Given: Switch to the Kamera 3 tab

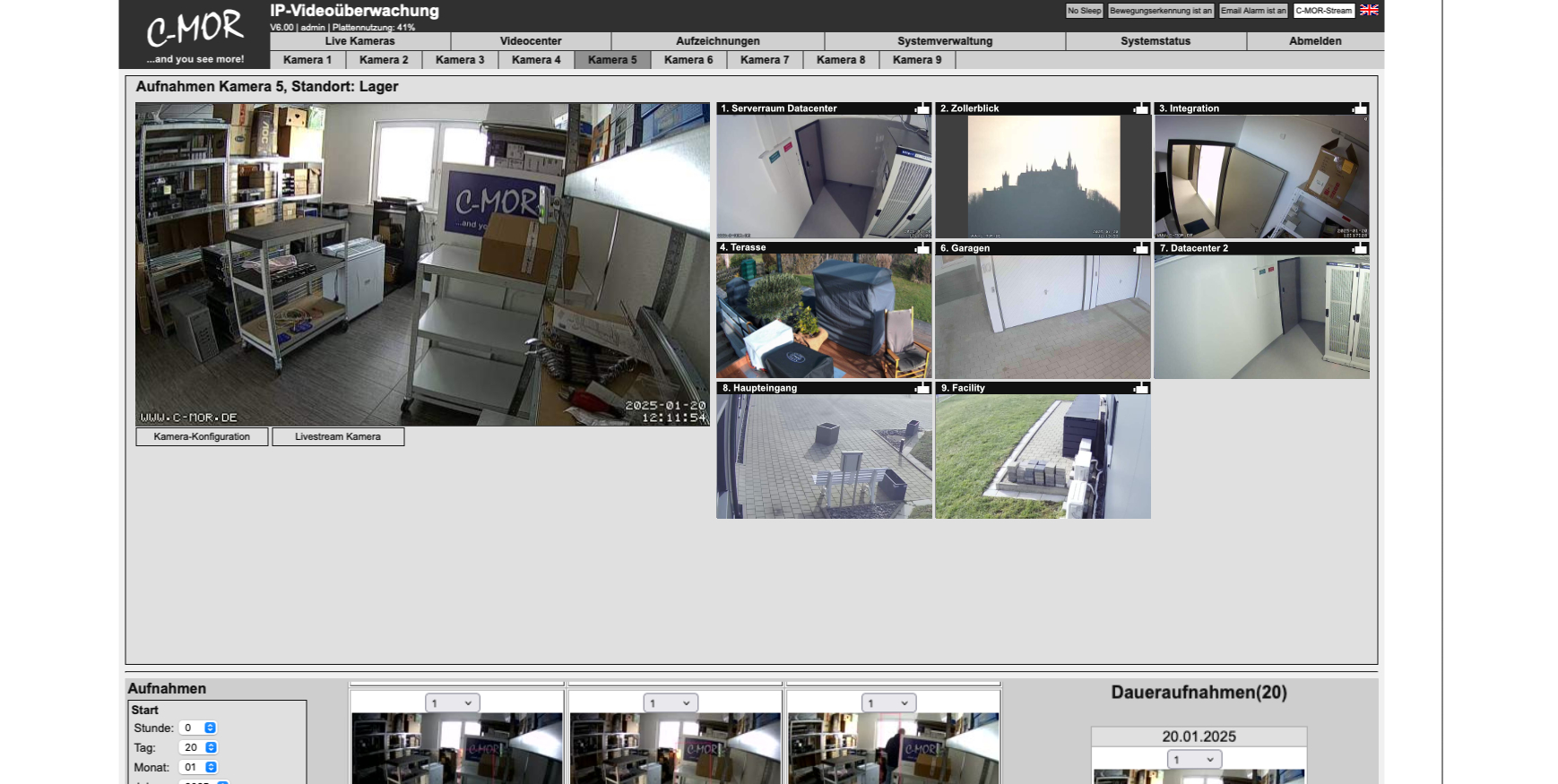Looking at the screenshot, I should tap(460, 60).
